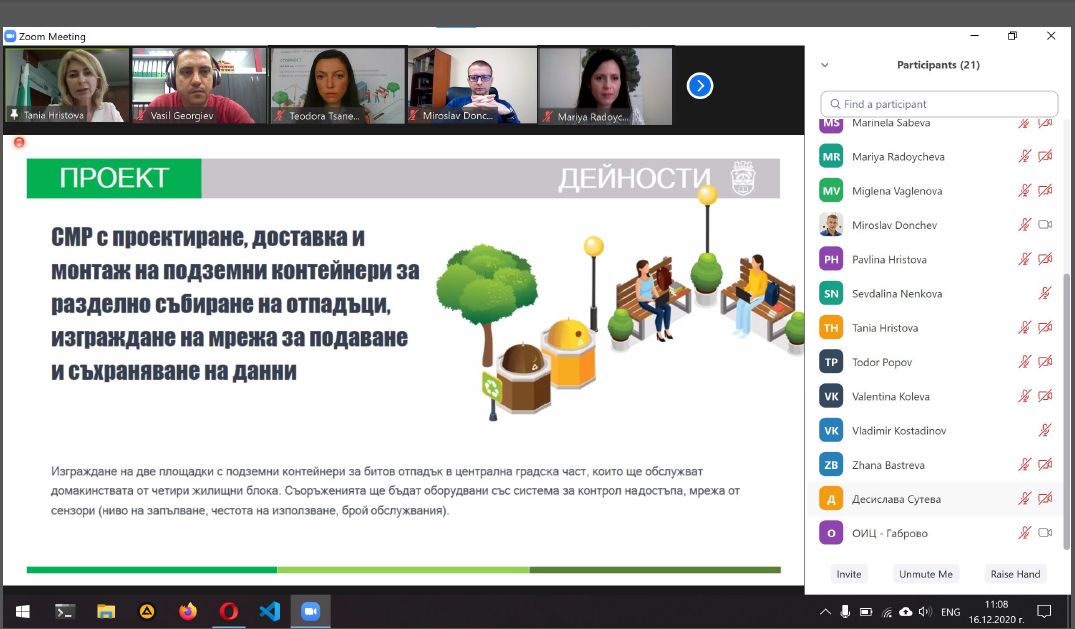The image size is (1075, 629).
Task: Launch Visual Studio Code from taskbar
Action: pyautogui.click(x=269, y=611)
